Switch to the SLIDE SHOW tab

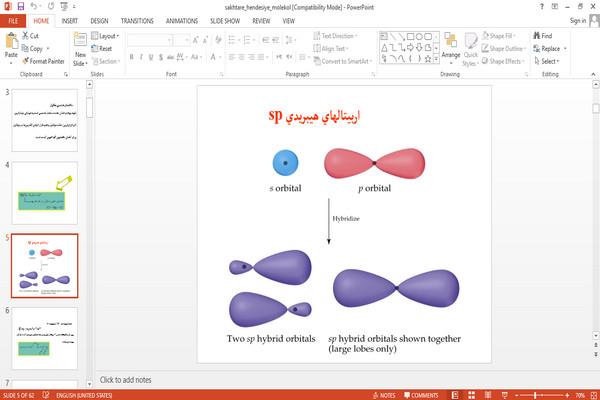pyautogui.click(x=225, y=21)
